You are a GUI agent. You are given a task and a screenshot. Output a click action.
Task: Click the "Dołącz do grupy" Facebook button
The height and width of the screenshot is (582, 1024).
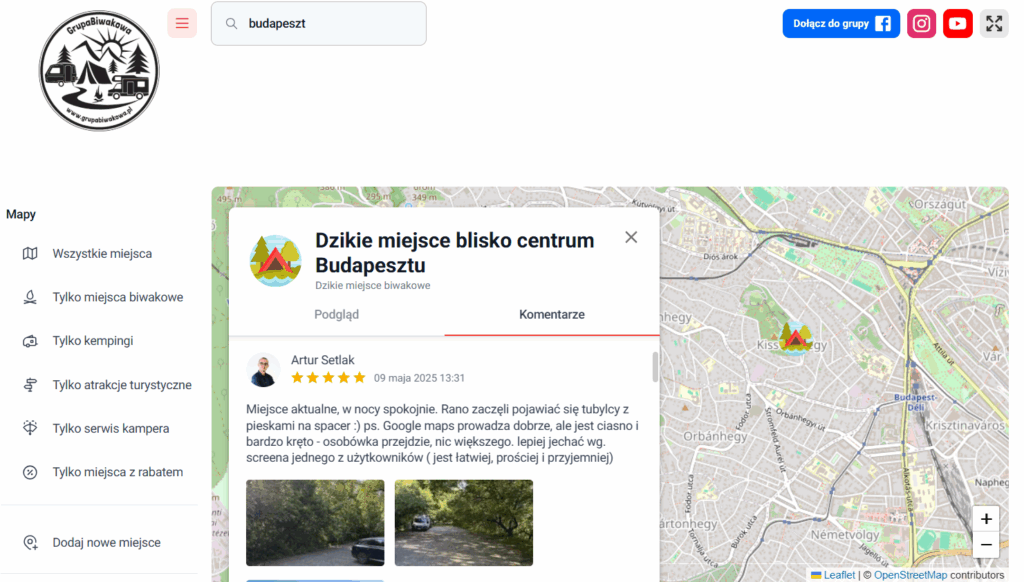pyautogui.click(x=841, y=22)
